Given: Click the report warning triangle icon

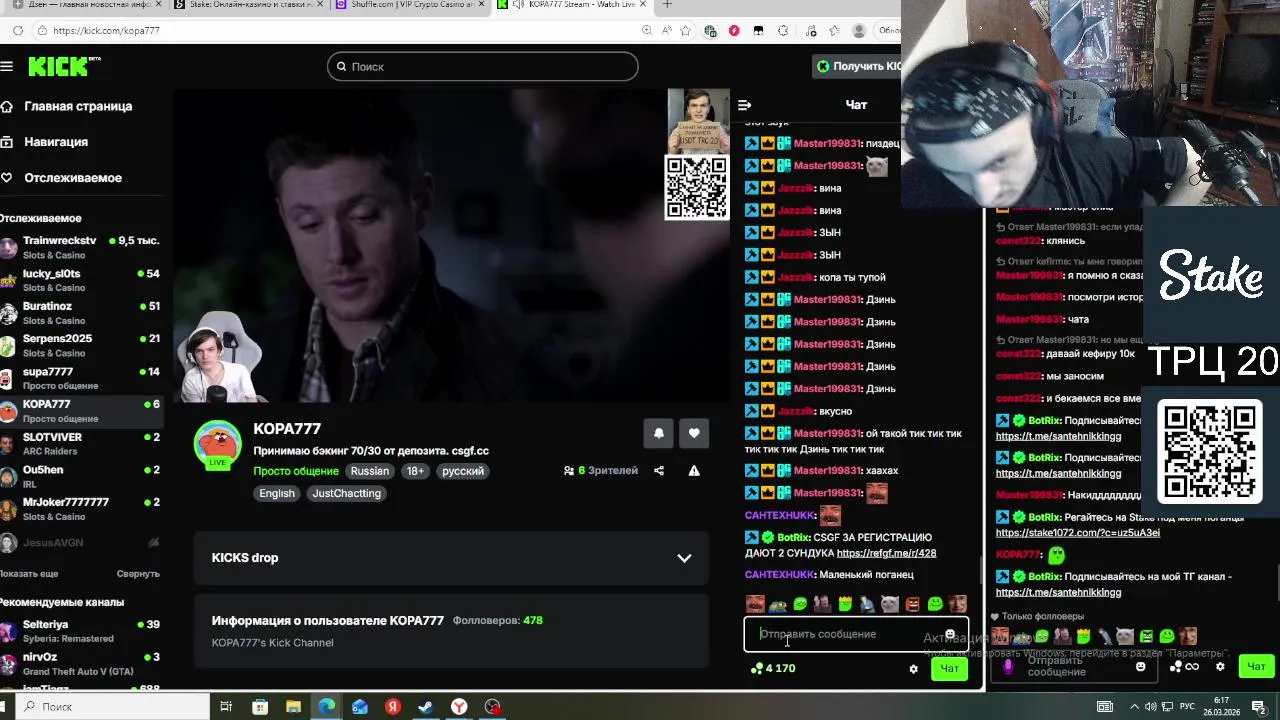Looking at the screenshot, I should click(694, 471).
